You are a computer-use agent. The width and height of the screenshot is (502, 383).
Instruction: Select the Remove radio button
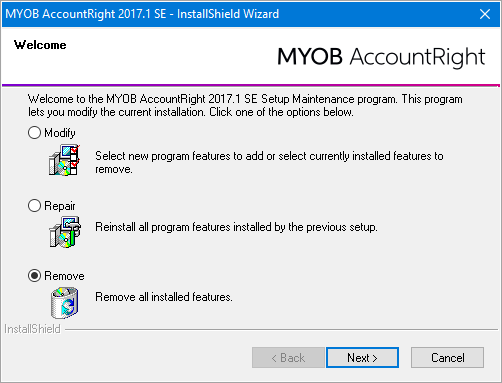[x=34, y=276]
